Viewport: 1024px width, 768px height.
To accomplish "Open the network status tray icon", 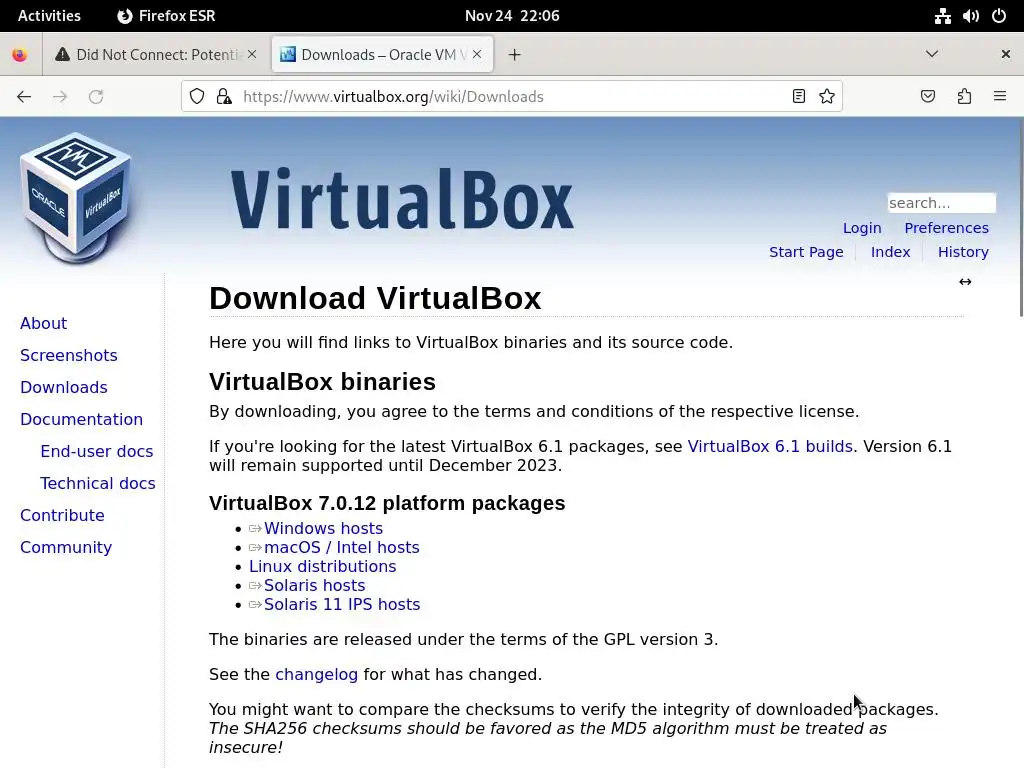I will pos(942,16).
